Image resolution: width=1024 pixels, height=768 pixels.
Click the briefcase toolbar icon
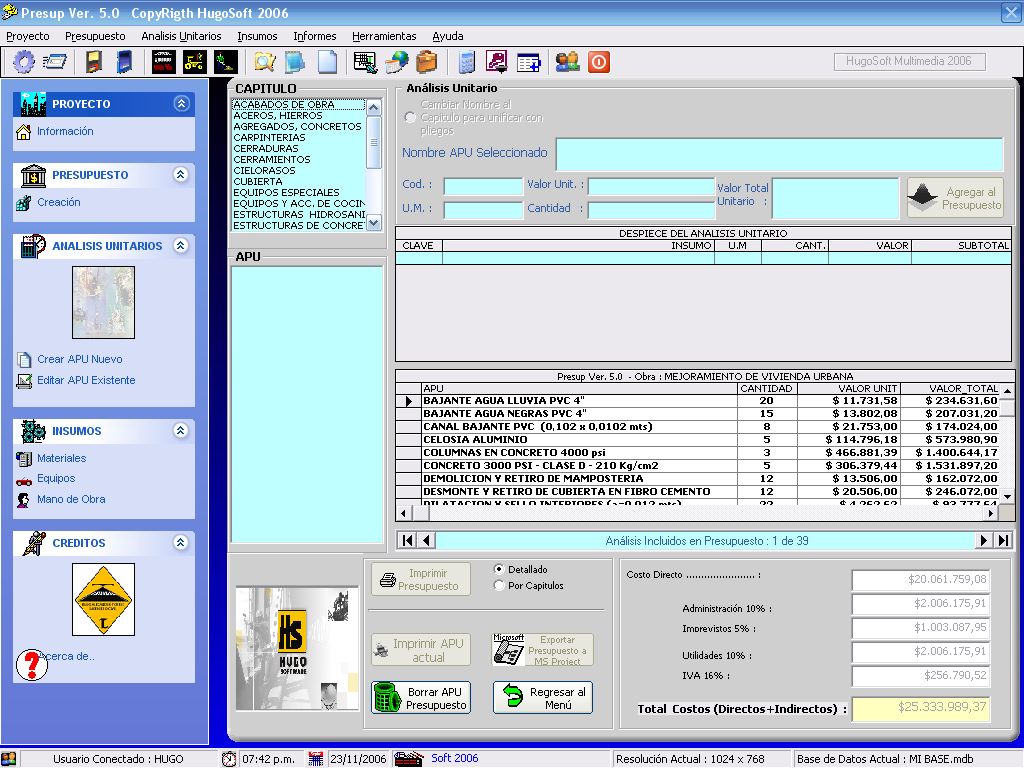click(427, 62)
